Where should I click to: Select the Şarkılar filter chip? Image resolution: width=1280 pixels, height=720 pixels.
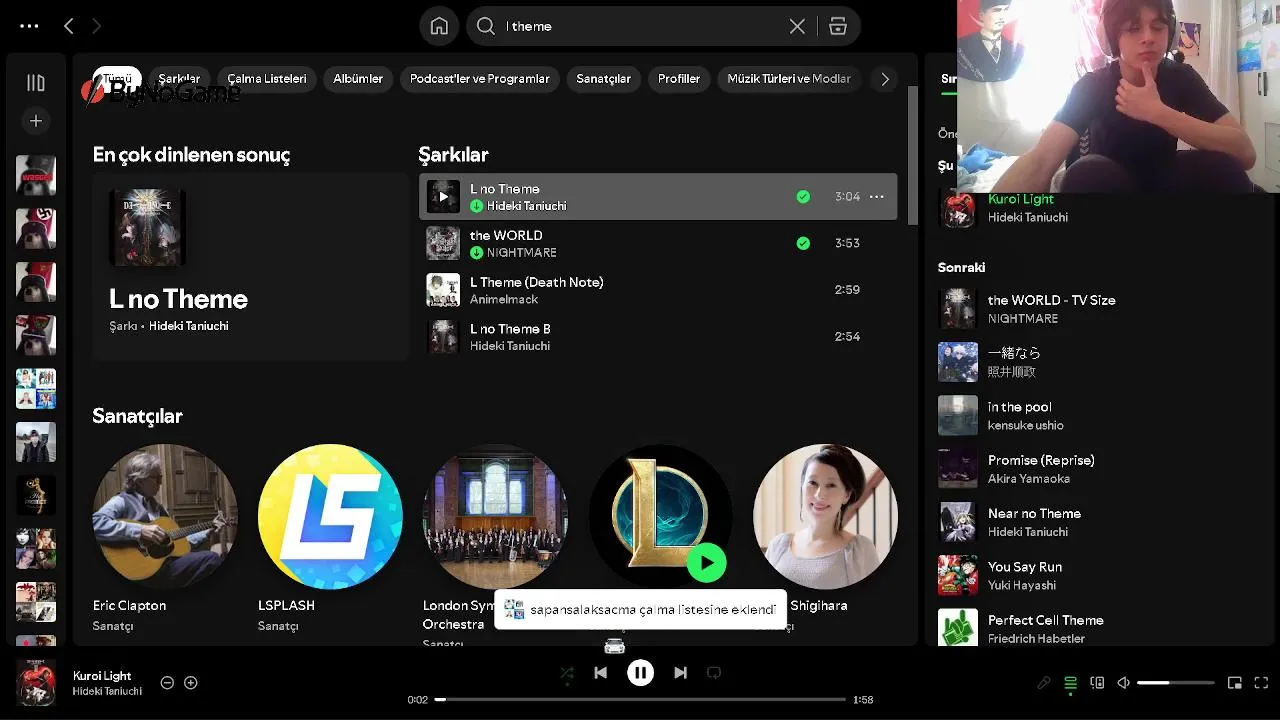[179, 79]
